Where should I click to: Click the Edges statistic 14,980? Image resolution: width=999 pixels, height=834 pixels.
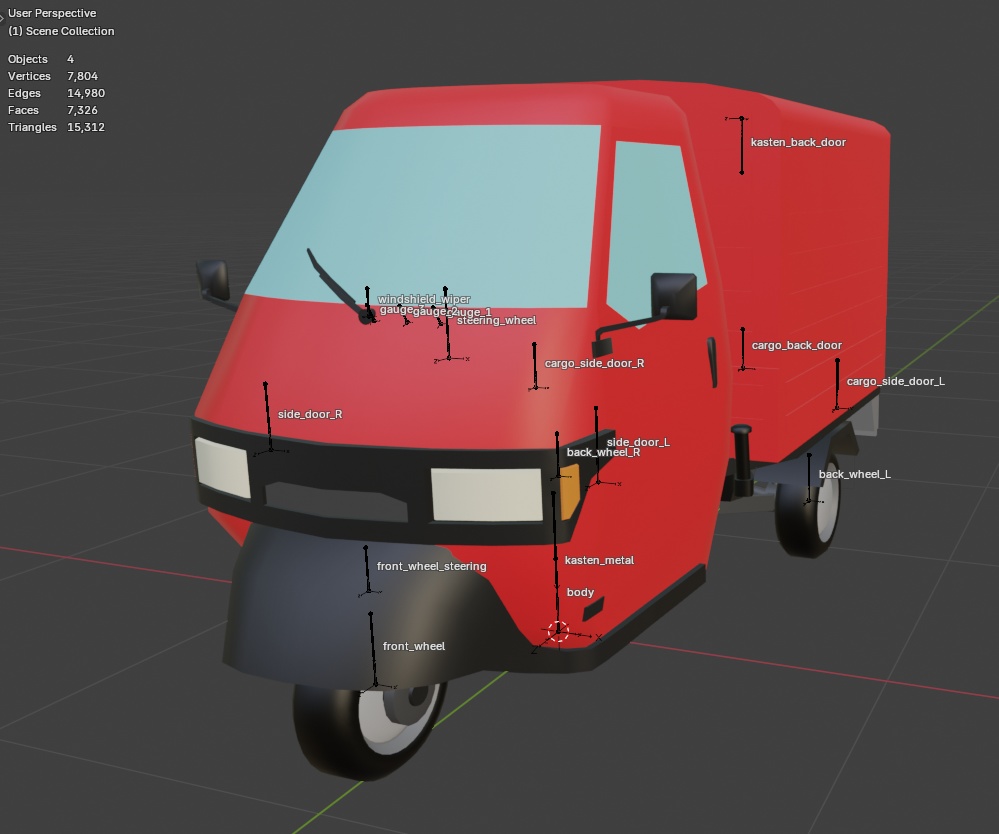tap(86, 93)
